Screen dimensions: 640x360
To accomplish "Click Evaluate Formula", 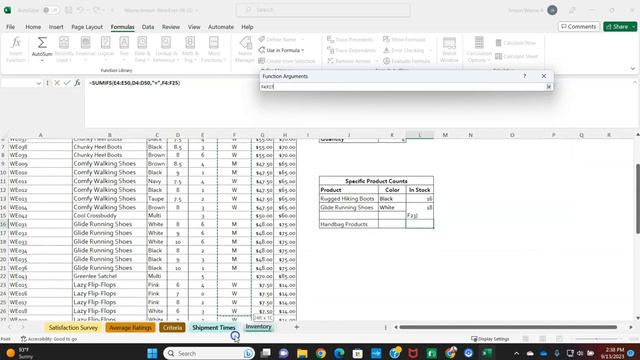I will tap(407, 61).
